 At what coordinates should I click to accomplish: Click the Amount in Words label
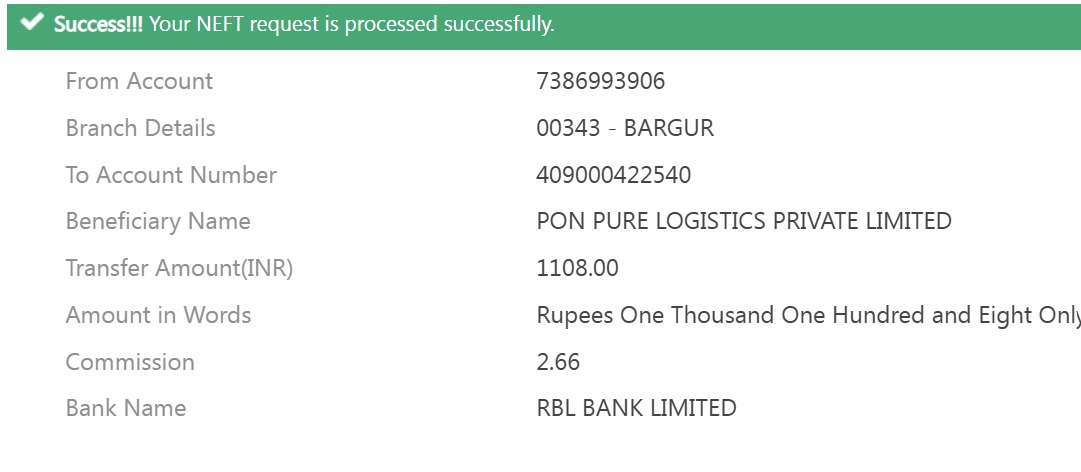click(158, 316)
